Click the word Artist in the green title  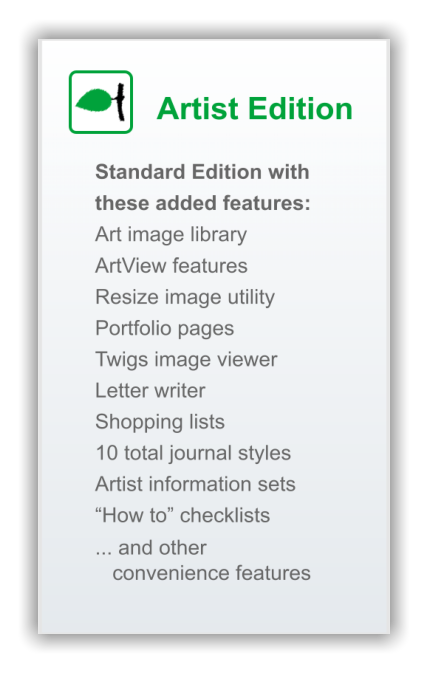[198, 108]
